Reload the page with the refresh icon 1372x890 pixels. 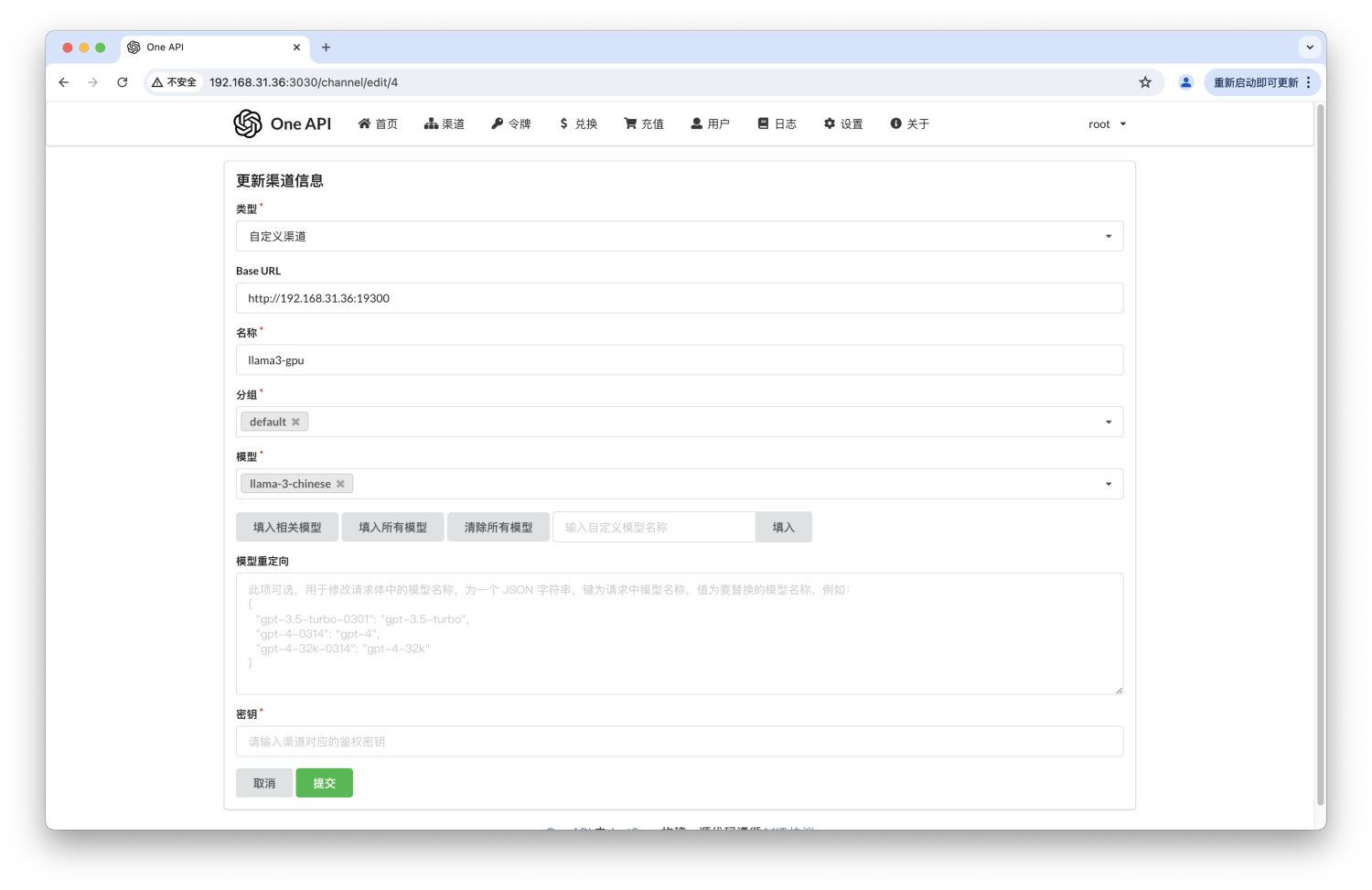[123, 82]
